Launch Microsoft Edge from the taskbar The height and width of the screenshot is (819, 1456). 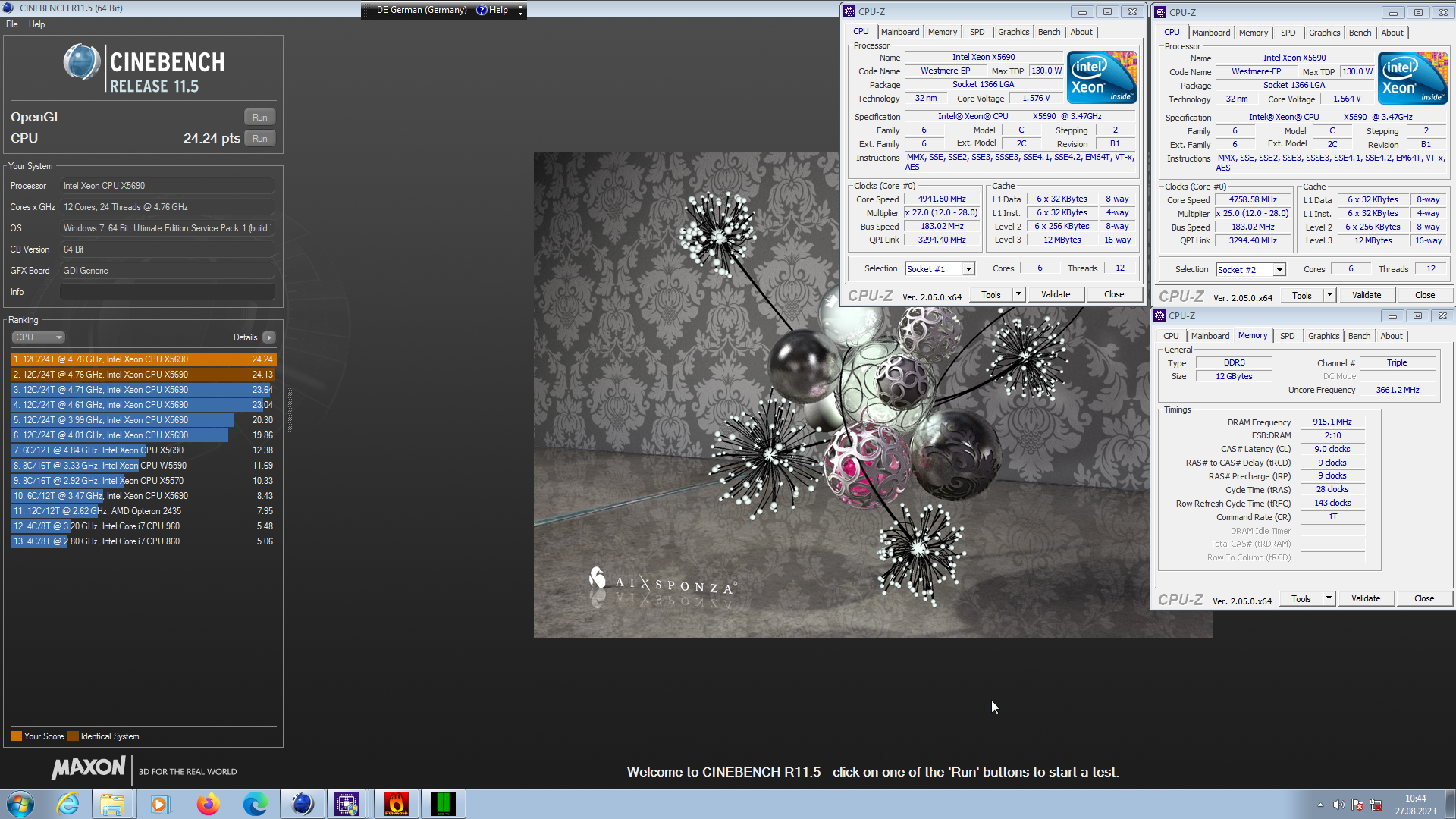[x=255, y=804]
